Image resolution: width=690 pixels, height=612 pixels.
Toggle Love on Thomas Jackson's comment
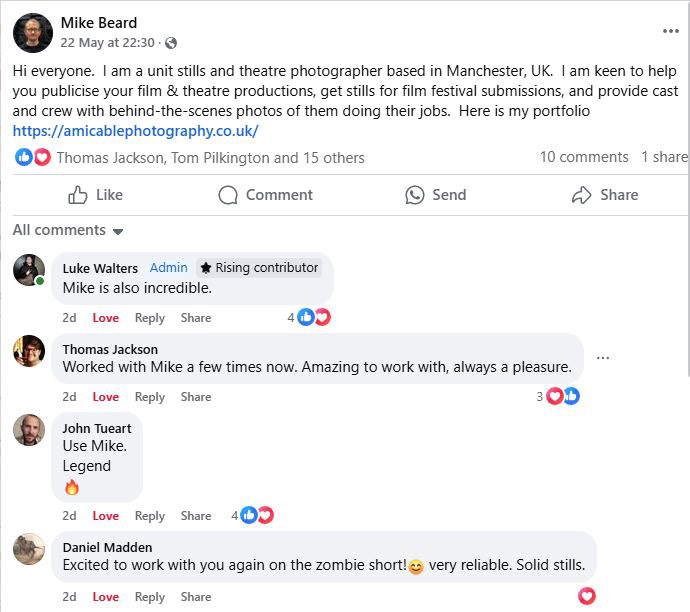(x=105, y=397)
